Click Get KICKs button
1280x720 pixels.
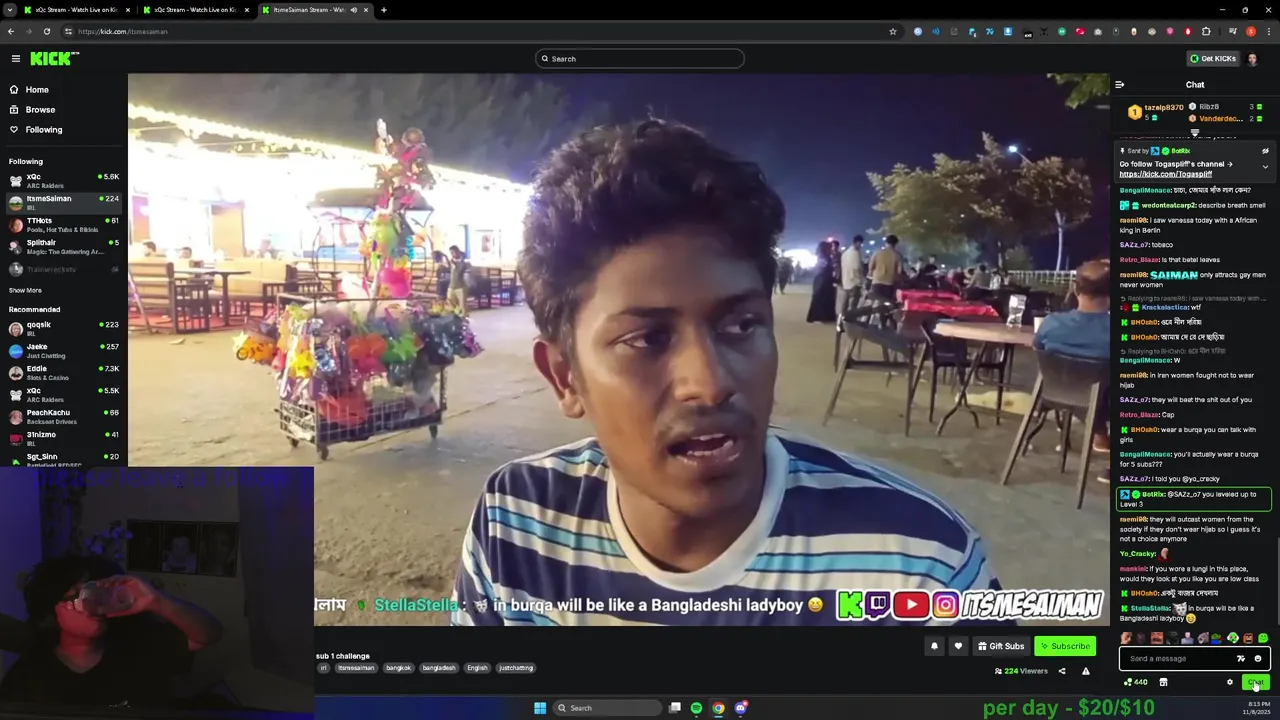(1213, 59)
